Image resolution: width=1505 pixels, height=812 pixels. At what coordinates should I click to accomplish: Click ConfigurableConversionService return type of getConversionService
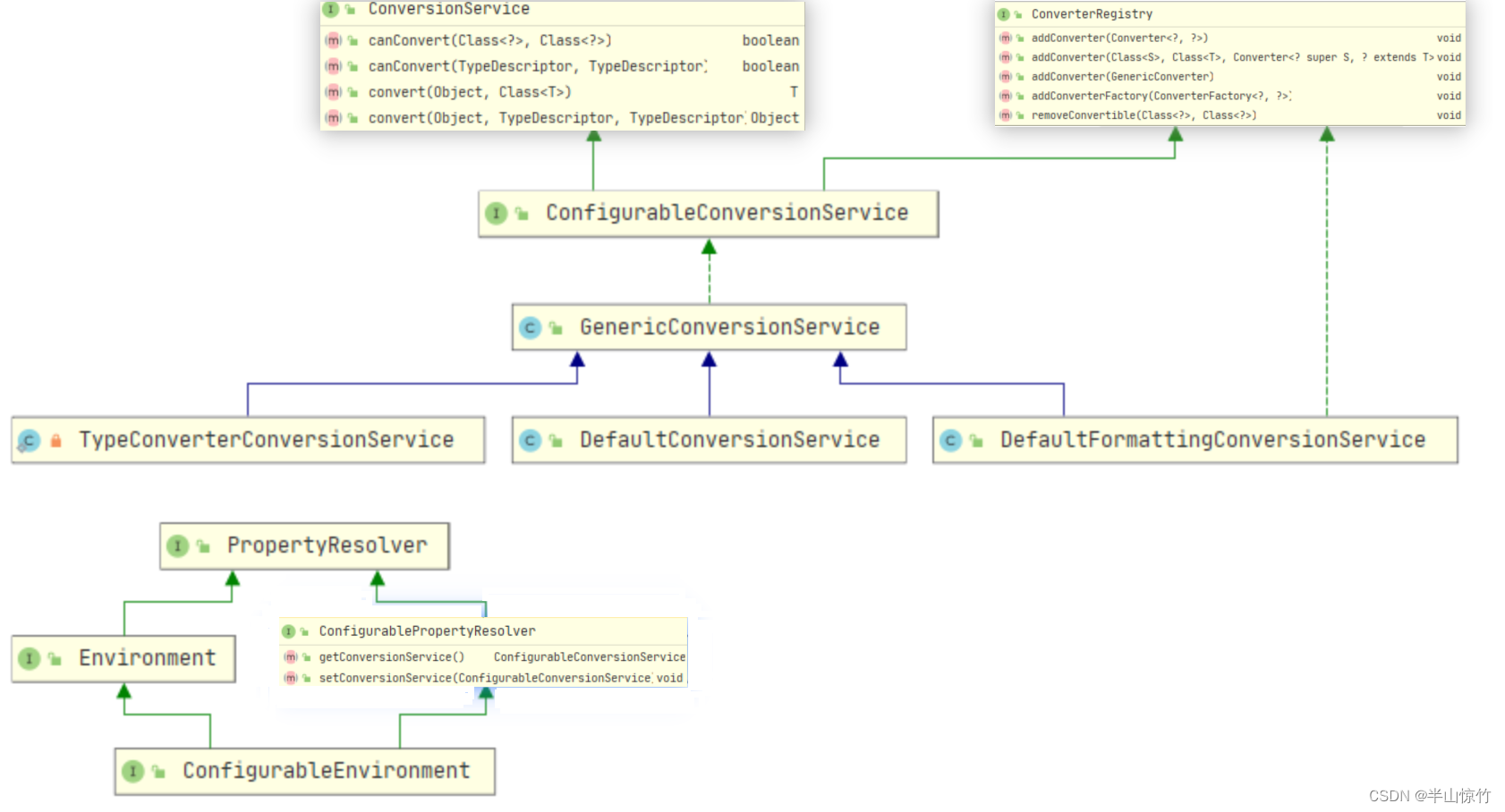[x=590, y=657]
